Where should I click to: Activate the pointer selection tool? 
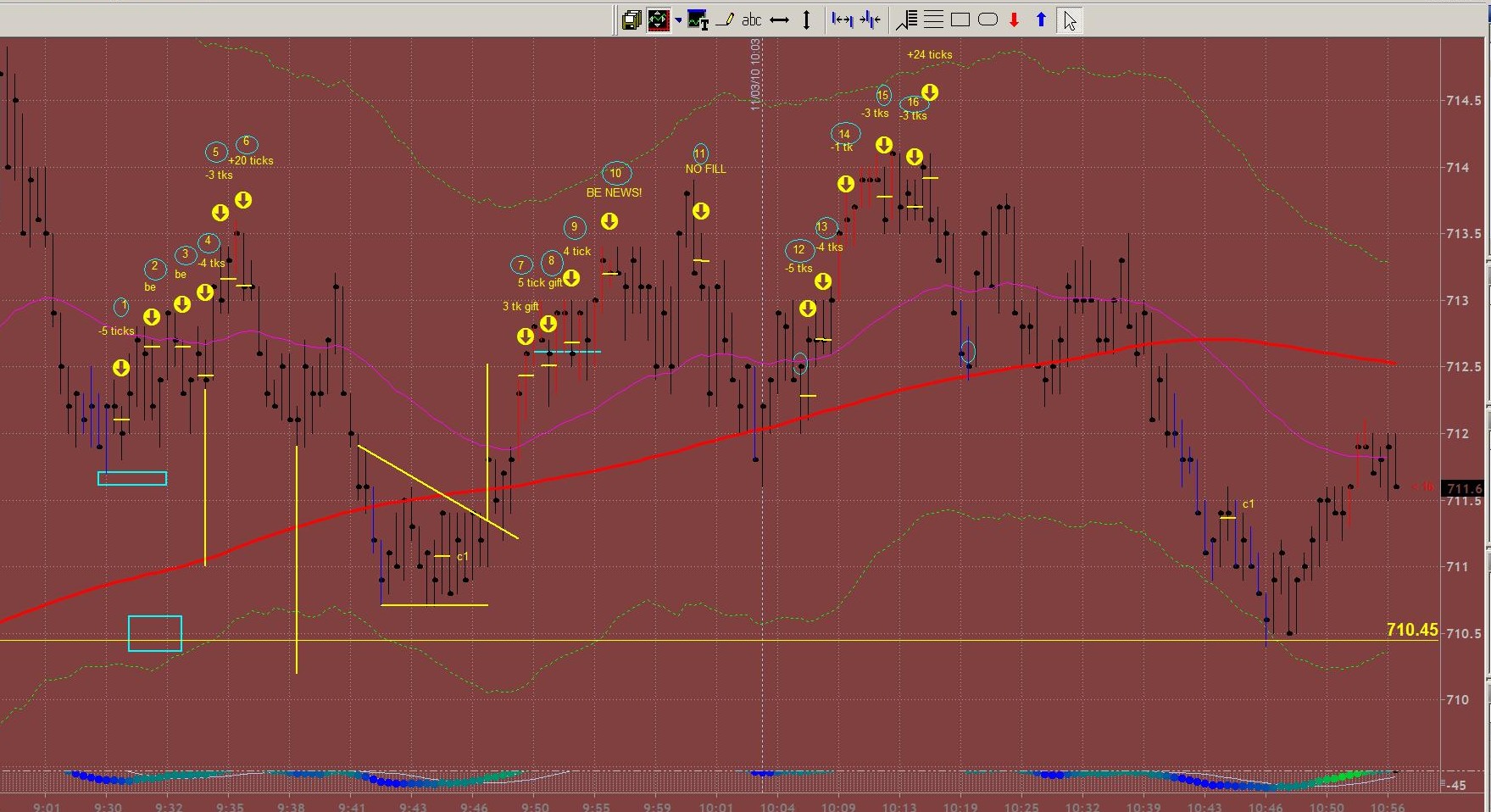pyautogui.click(x=1070, y=19)
